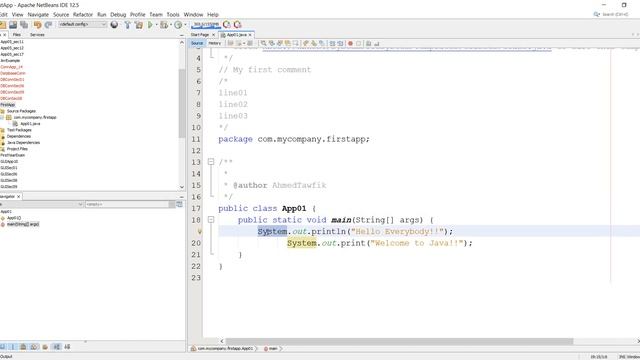The image size is (640, 360).
Task: Open the View menu
Action: pyautogui.click(x=18, y=14)
